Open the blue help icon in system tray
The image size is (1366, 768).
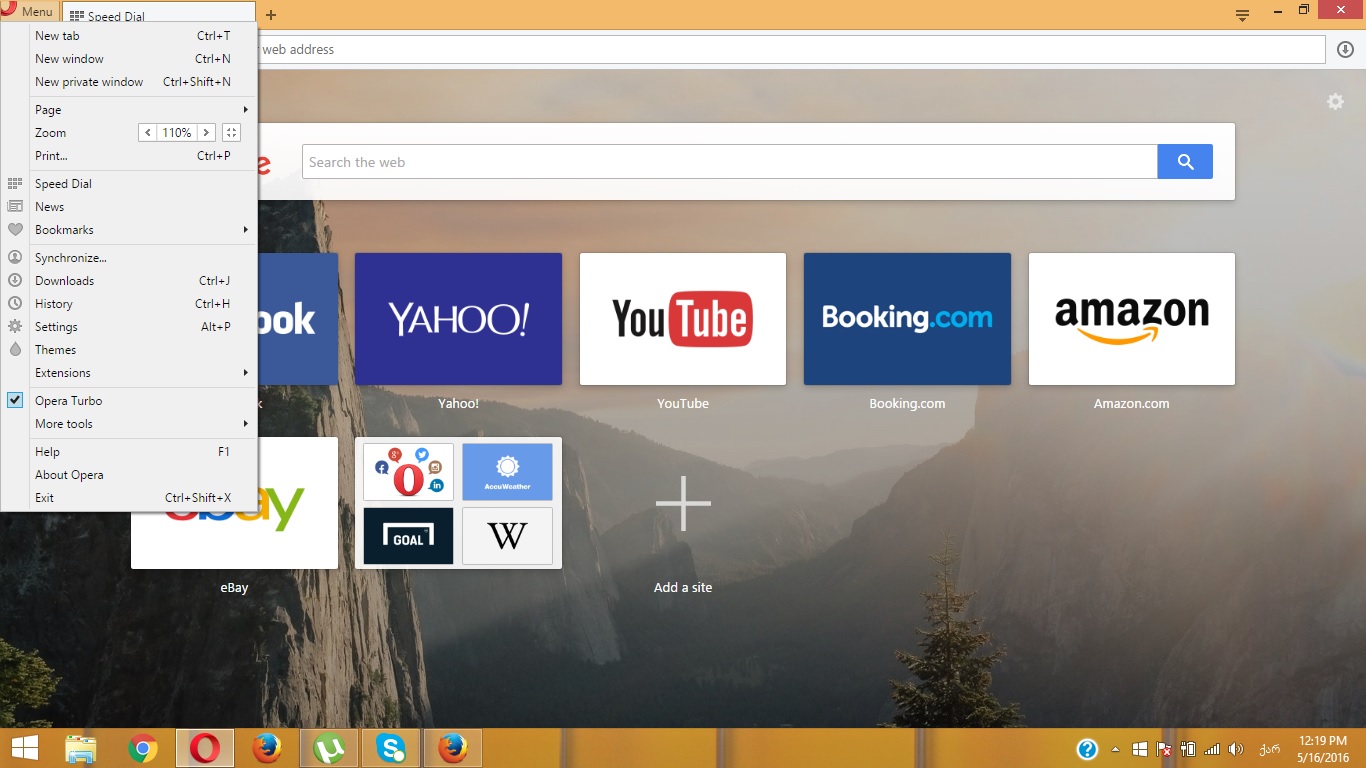point(1087,749)
